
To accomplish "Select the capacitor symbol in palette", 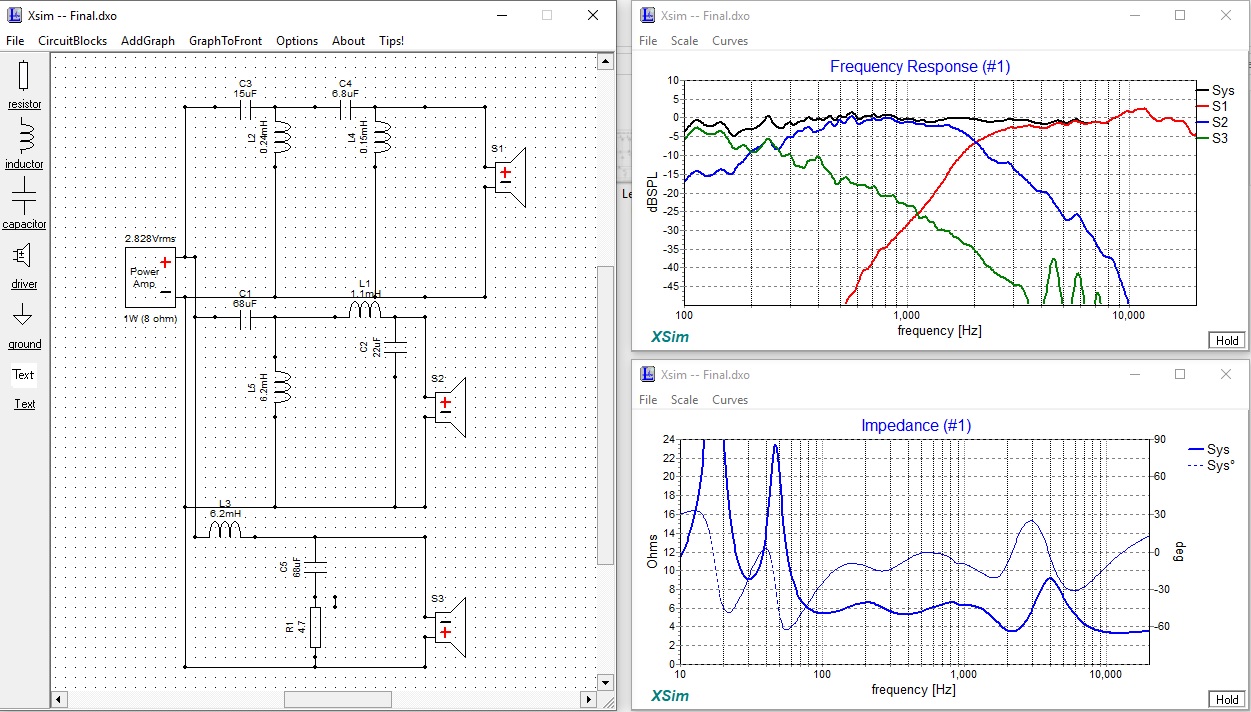I will point(24,197).
